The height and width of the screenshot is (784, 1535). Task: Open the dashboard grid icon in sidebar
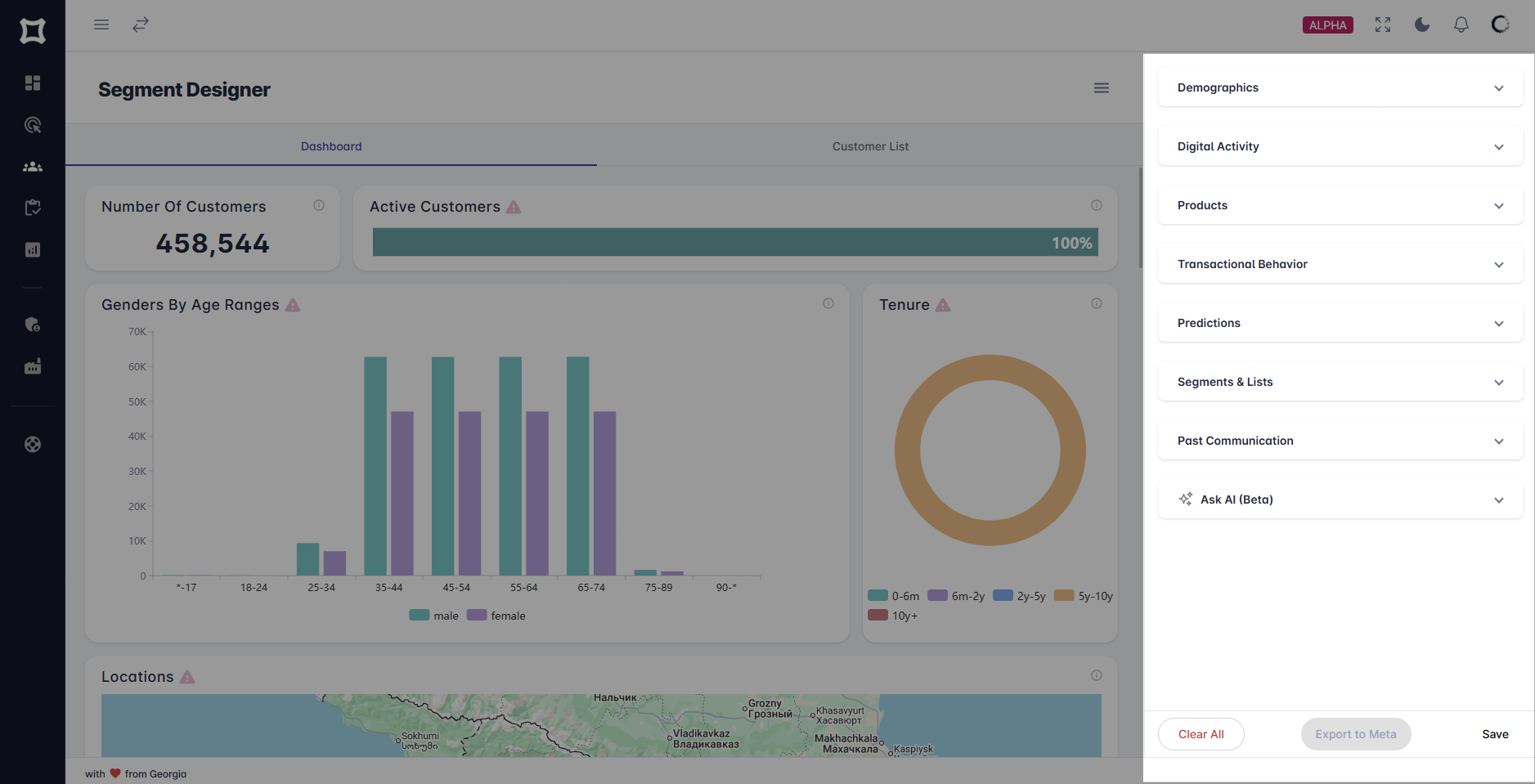pyautogui.click(x=33, y=83)
